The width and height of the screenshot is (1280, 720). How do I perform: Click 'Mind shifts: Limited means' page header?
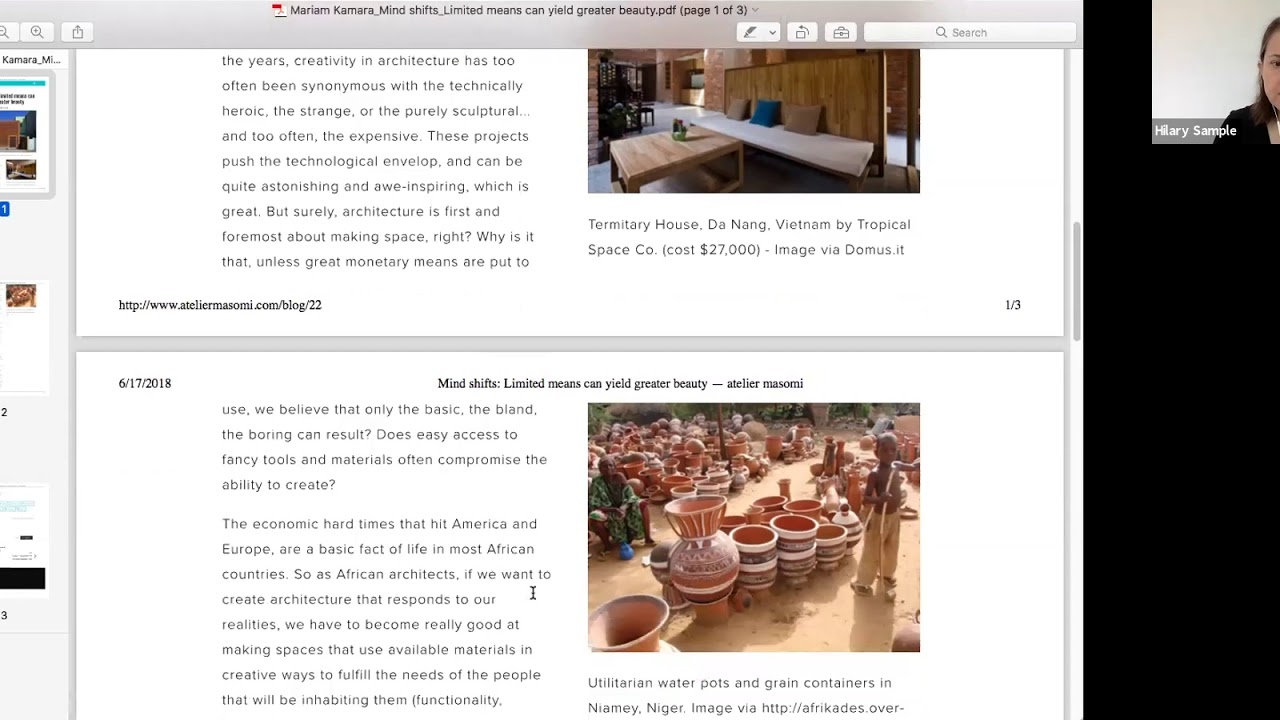pyautogui.click(x=620, y=383)
